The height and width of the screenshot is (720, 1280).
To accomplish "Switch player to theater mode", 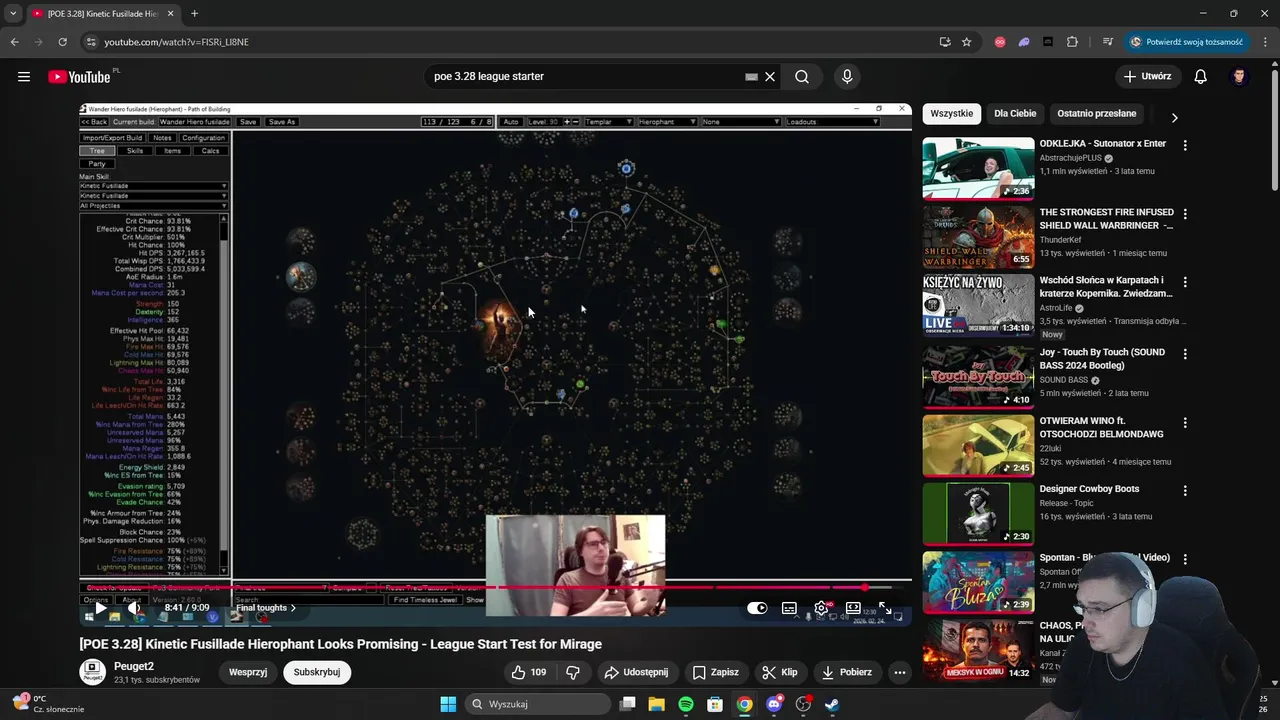I will [853, 607].
